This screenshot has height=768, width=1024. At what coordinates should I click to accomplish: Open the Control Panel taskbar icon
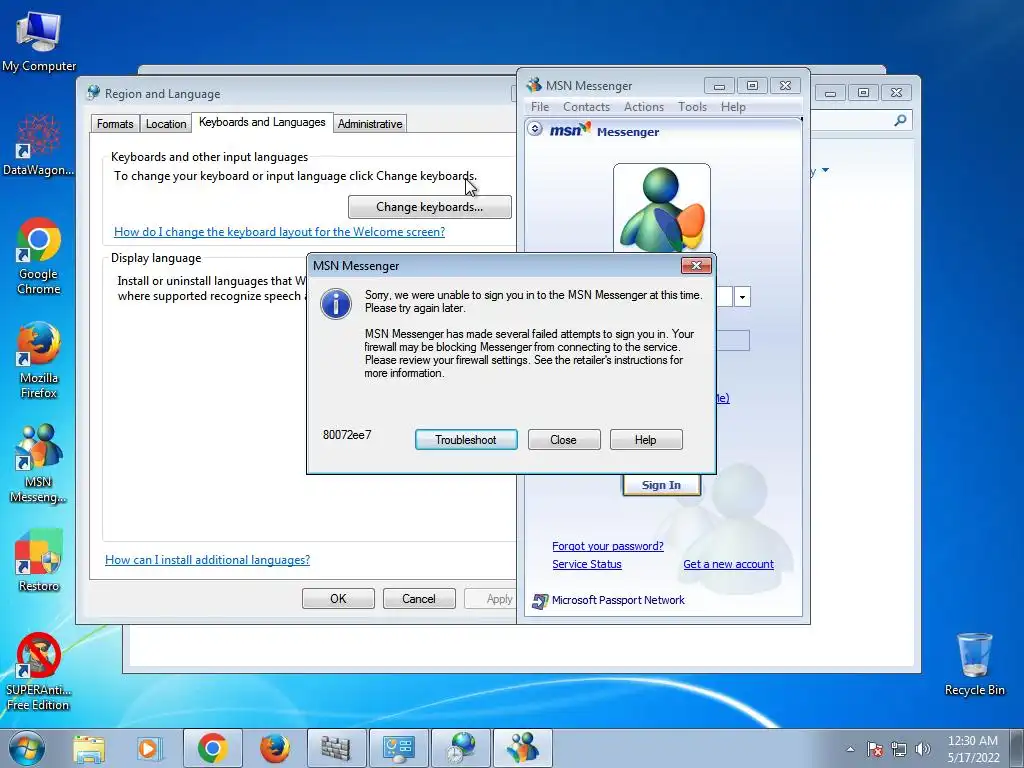398,748
